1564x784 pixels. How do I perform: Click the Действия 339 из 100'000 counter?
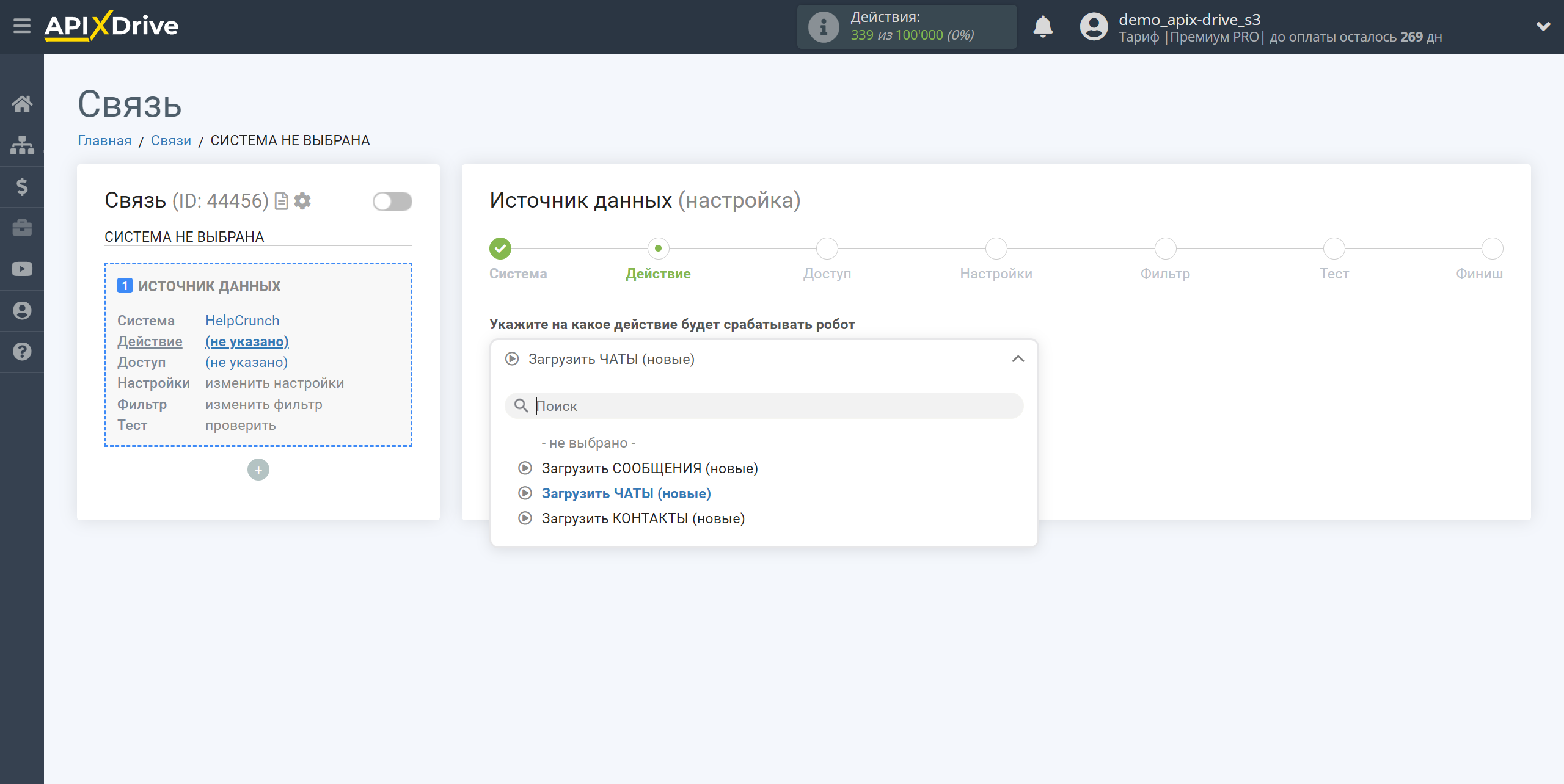click(907, 27)
